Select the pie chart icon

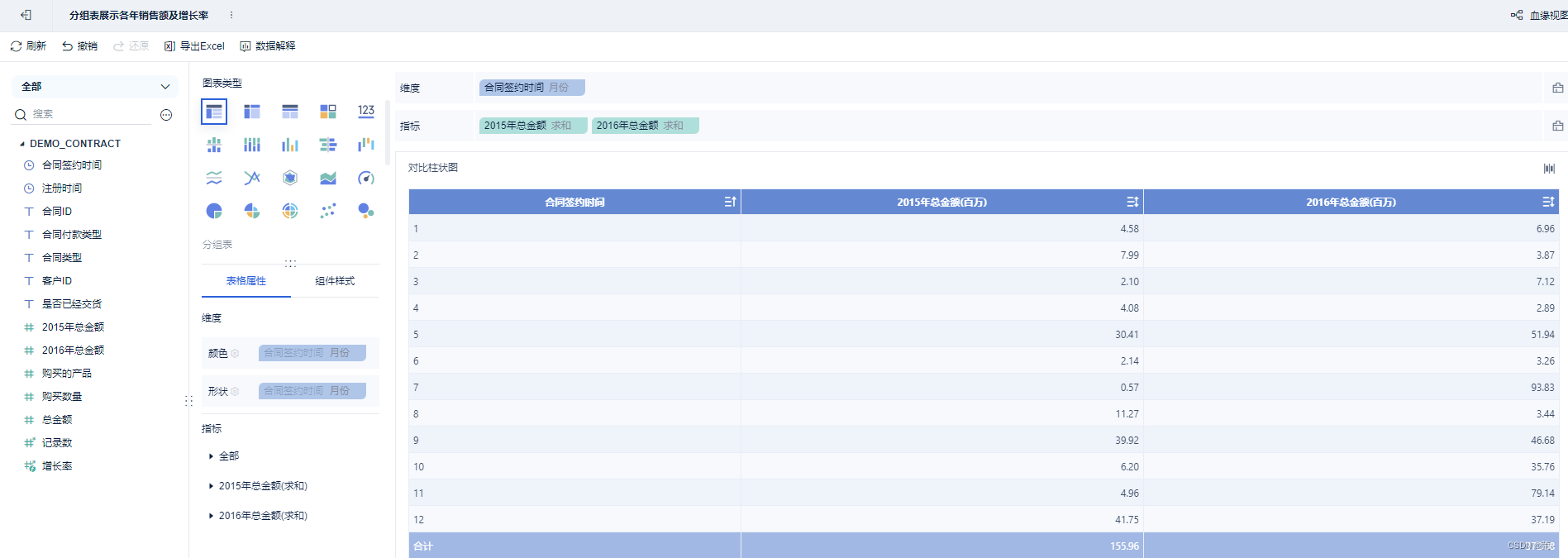pos(214,211)
